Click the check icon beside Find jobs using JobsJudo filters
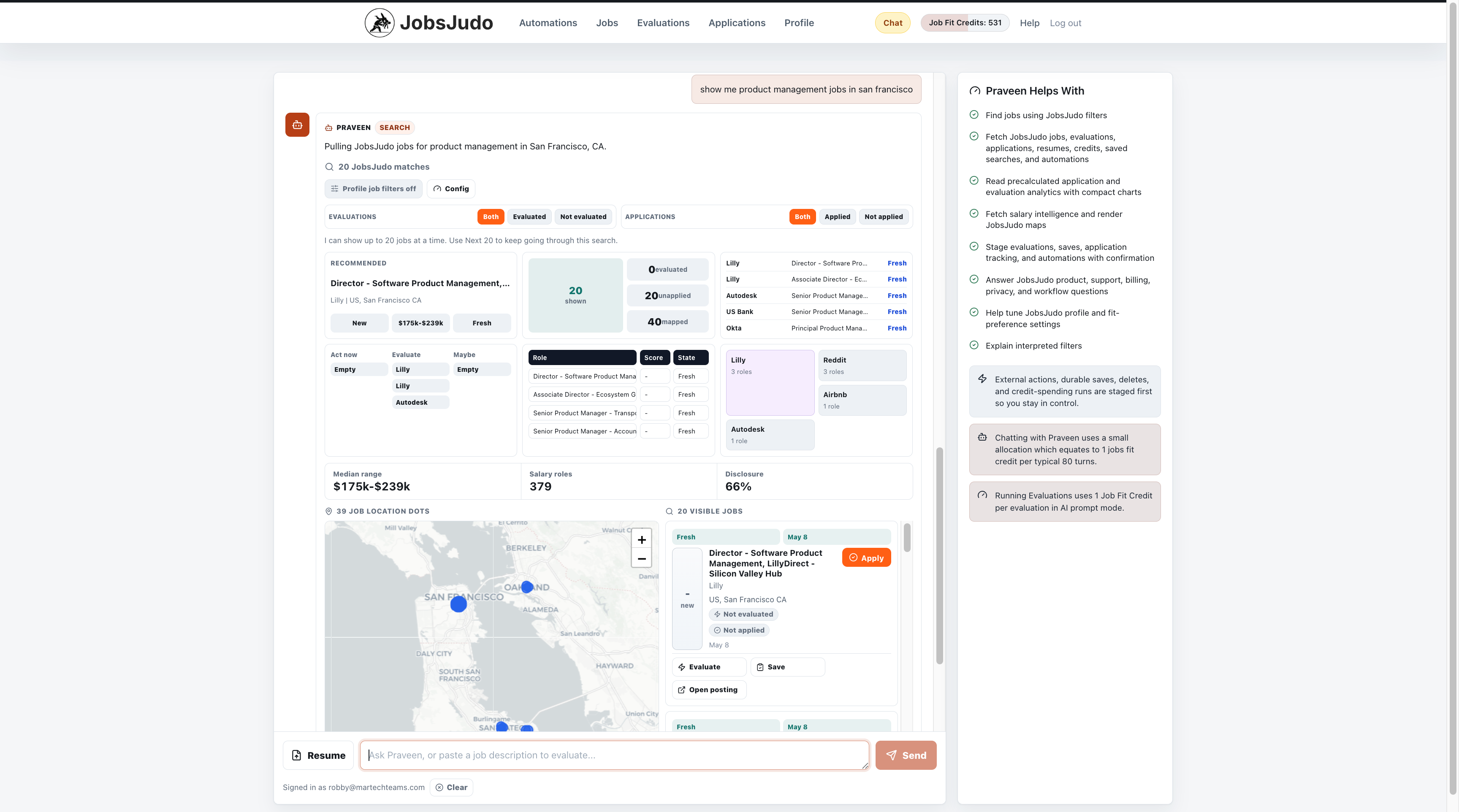 [974, 114]
